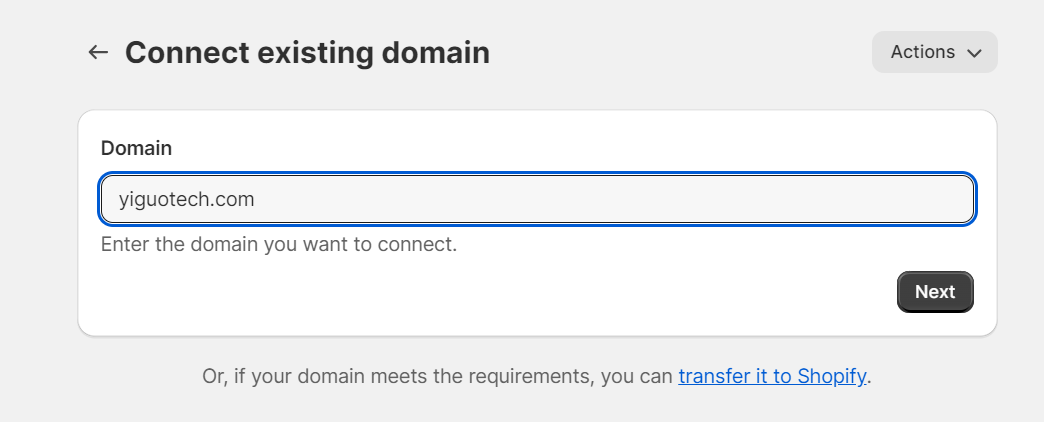This screenshot has width=1044, height=422.
Task: Click the 'yiguotech.com' text in the field
Action: pos(186,199)
